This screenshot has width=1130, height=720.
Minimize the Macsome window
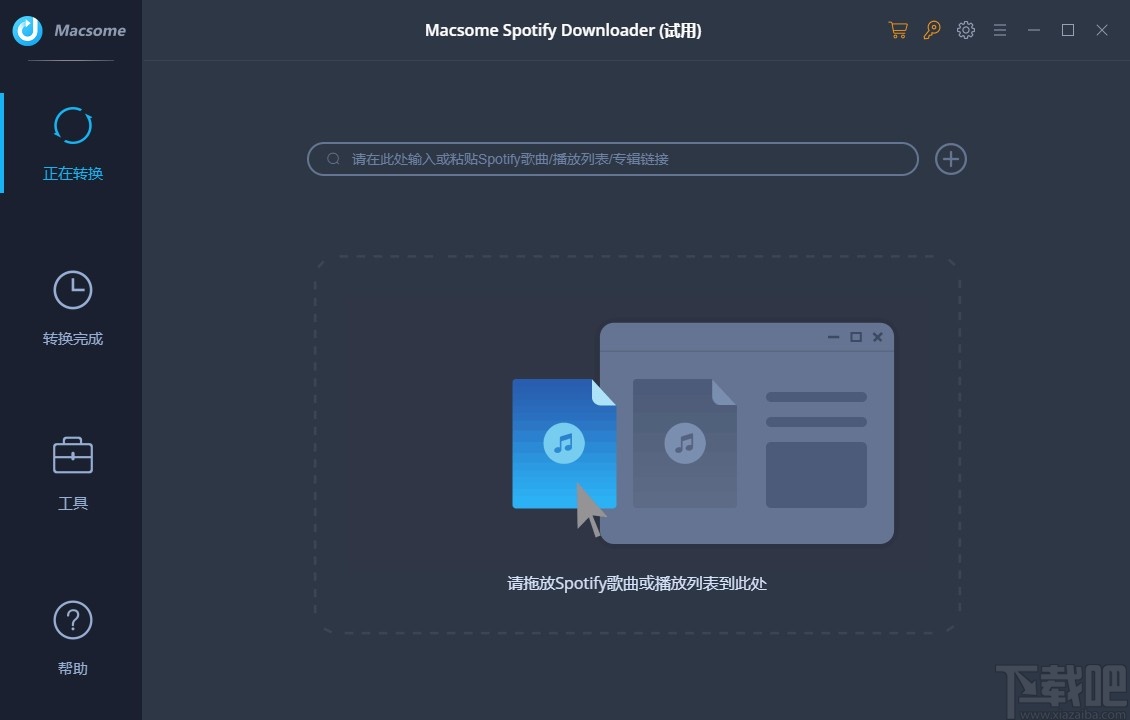click(1033, 30)
